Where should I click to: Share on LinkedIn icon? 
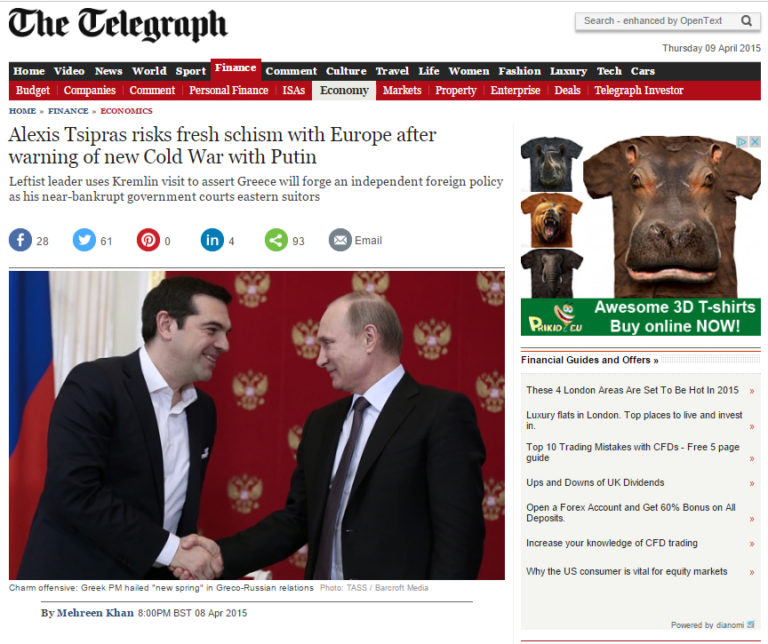(x=212, y=240)
